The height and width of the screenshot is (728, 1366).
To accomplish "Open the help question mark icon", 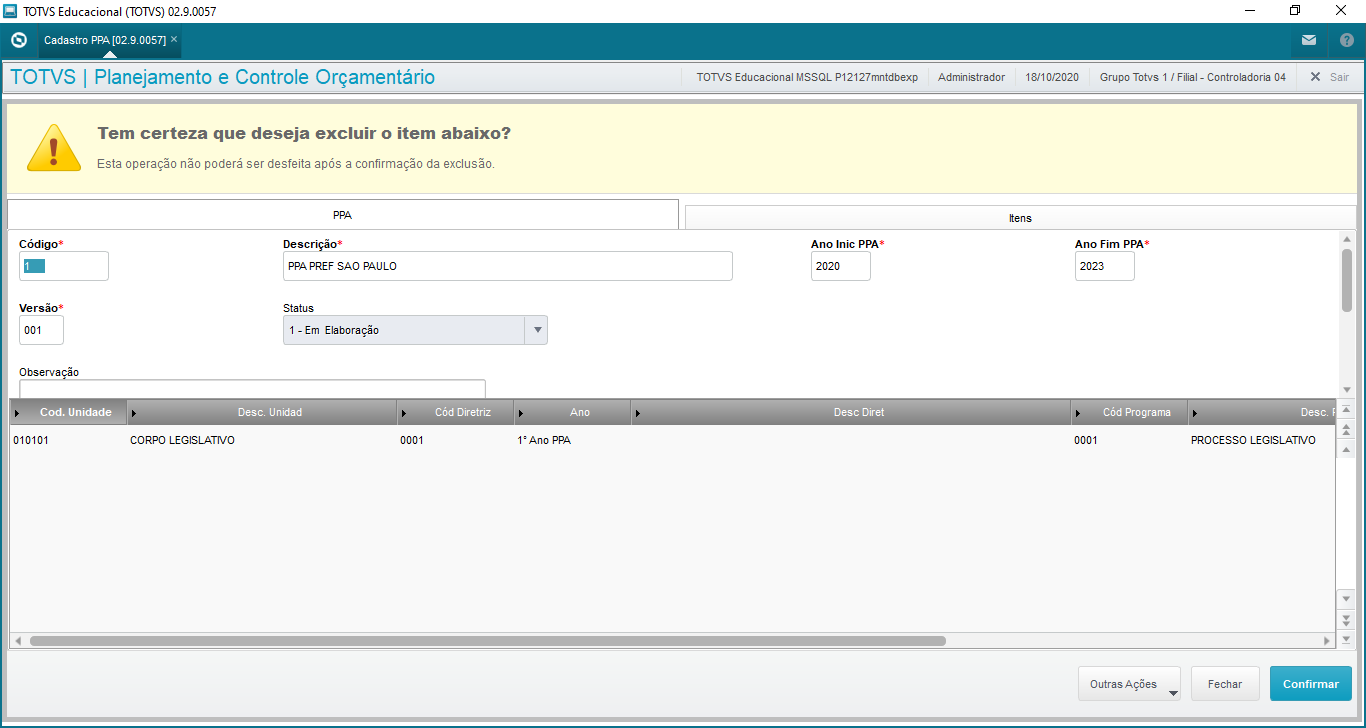I will 1346,40.
